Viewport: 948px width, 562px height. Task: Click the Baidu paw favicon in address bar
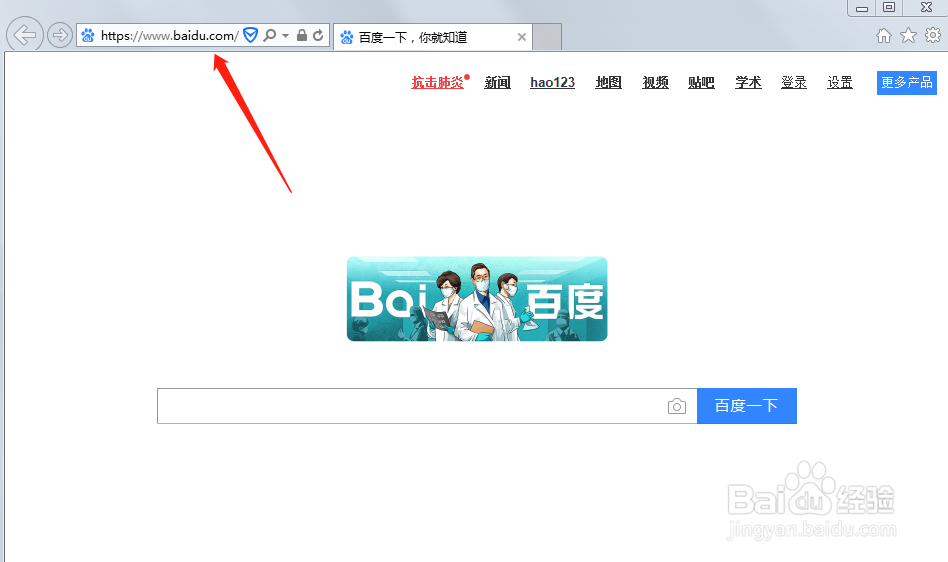point(88,36)
